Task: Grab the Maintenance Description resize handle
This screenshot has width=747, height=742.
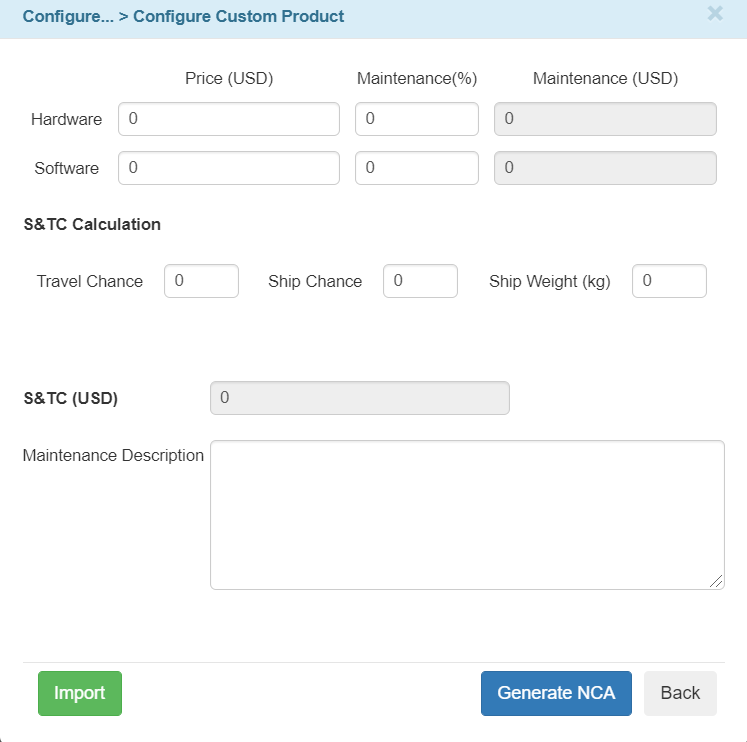Action: 717,582
